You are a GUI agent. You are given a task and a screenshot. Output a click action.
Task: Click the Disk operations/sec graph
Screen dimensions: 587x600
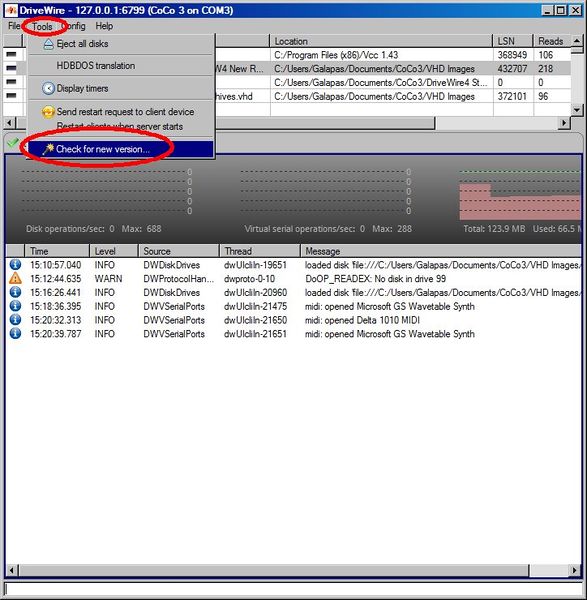[x=105, y=191]
